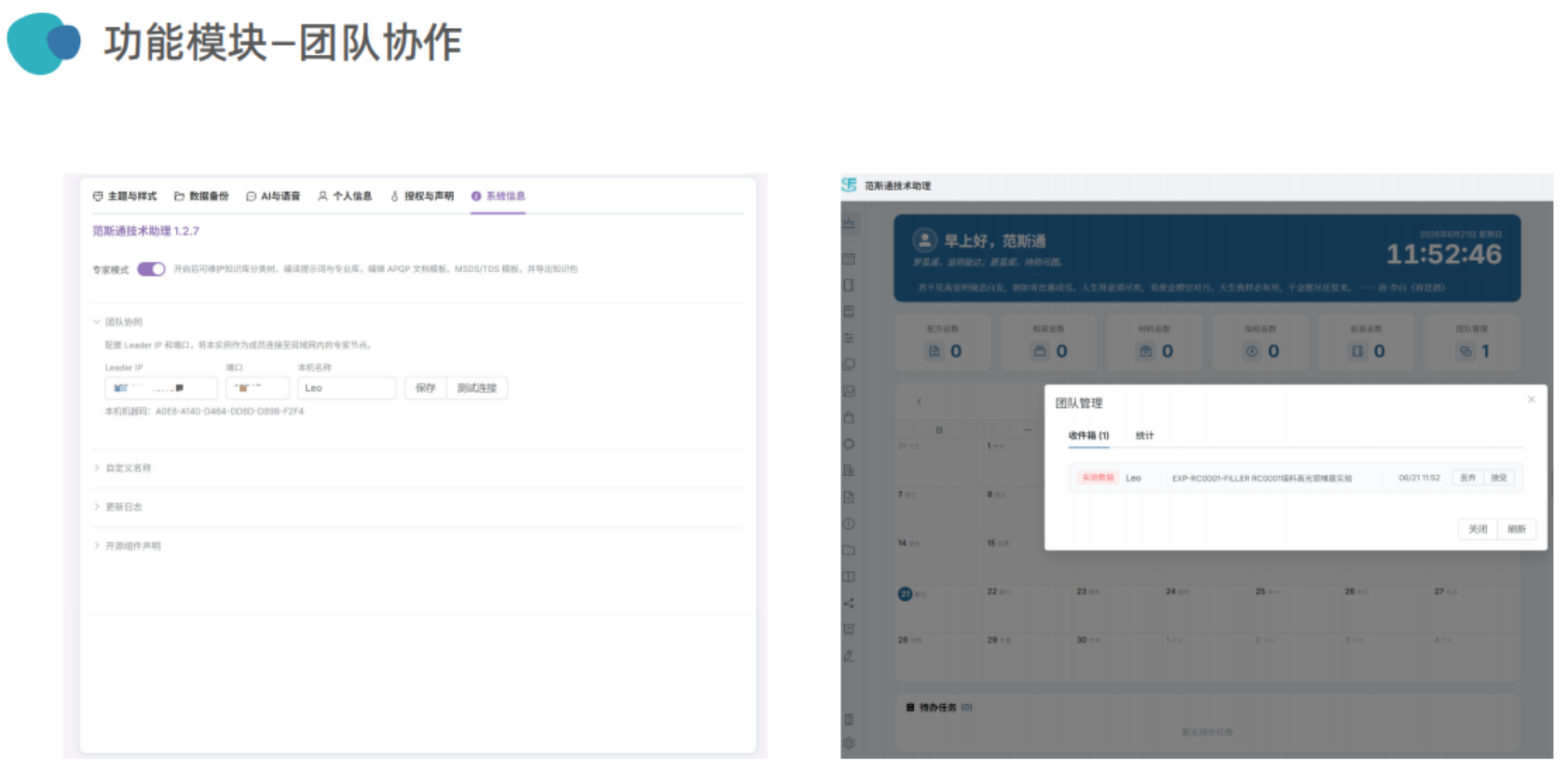Click the 材料总数 card icon
This screenshot has height=774, width=1568.
pyautogui.click(x=1146, y=351)
